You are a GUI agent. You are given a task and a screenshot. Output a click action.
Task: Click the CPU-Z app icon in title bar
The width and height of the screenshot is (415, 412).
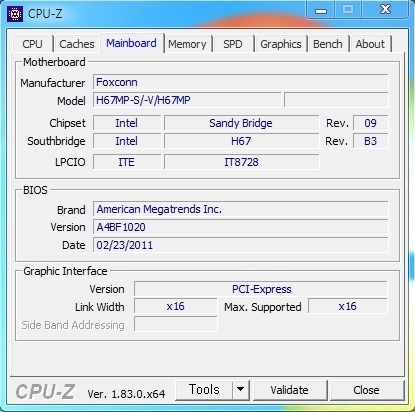15,14
